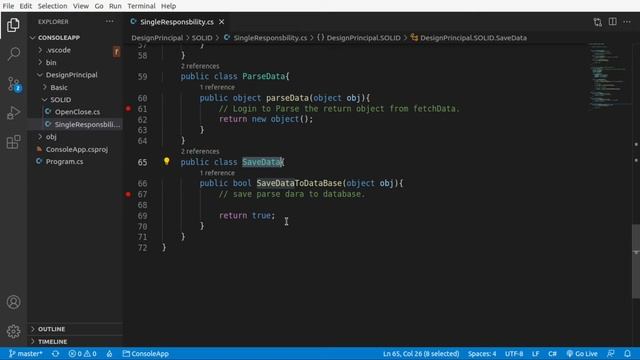The image size is (640, 360).
Task: Click the UTF-8 encoding indicator
Action: [514, 353]
